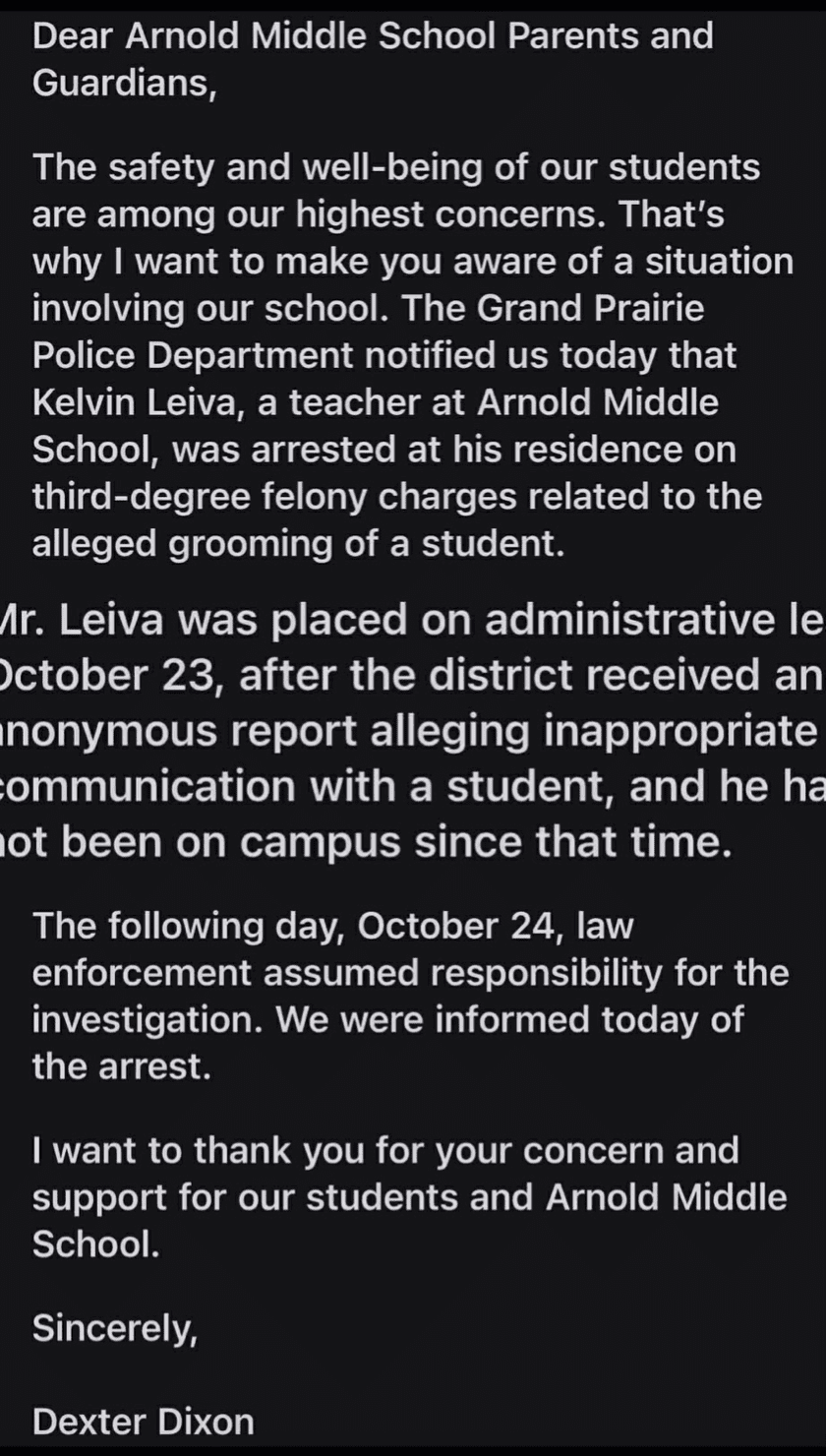Click 'Police Department notified us today that'
The image size is (826, 1456).
[384, 356]
